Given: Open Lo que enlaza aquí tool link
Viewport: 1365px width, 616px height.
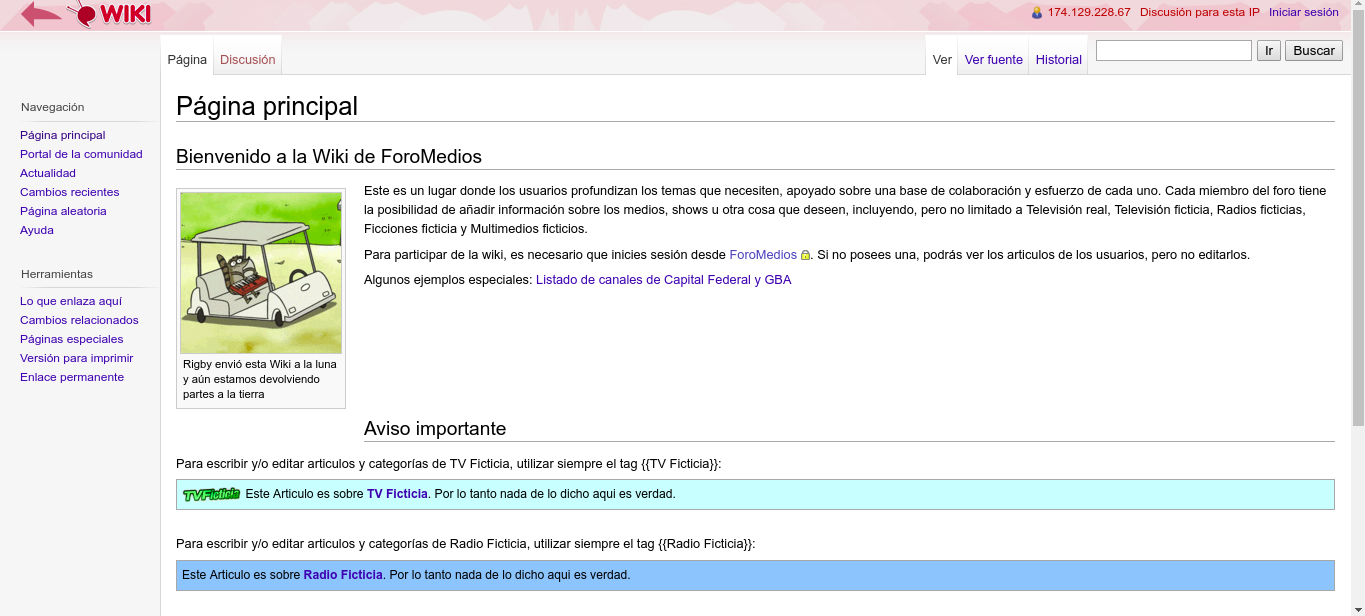Looking at the screenshot, I should (71, 301).
